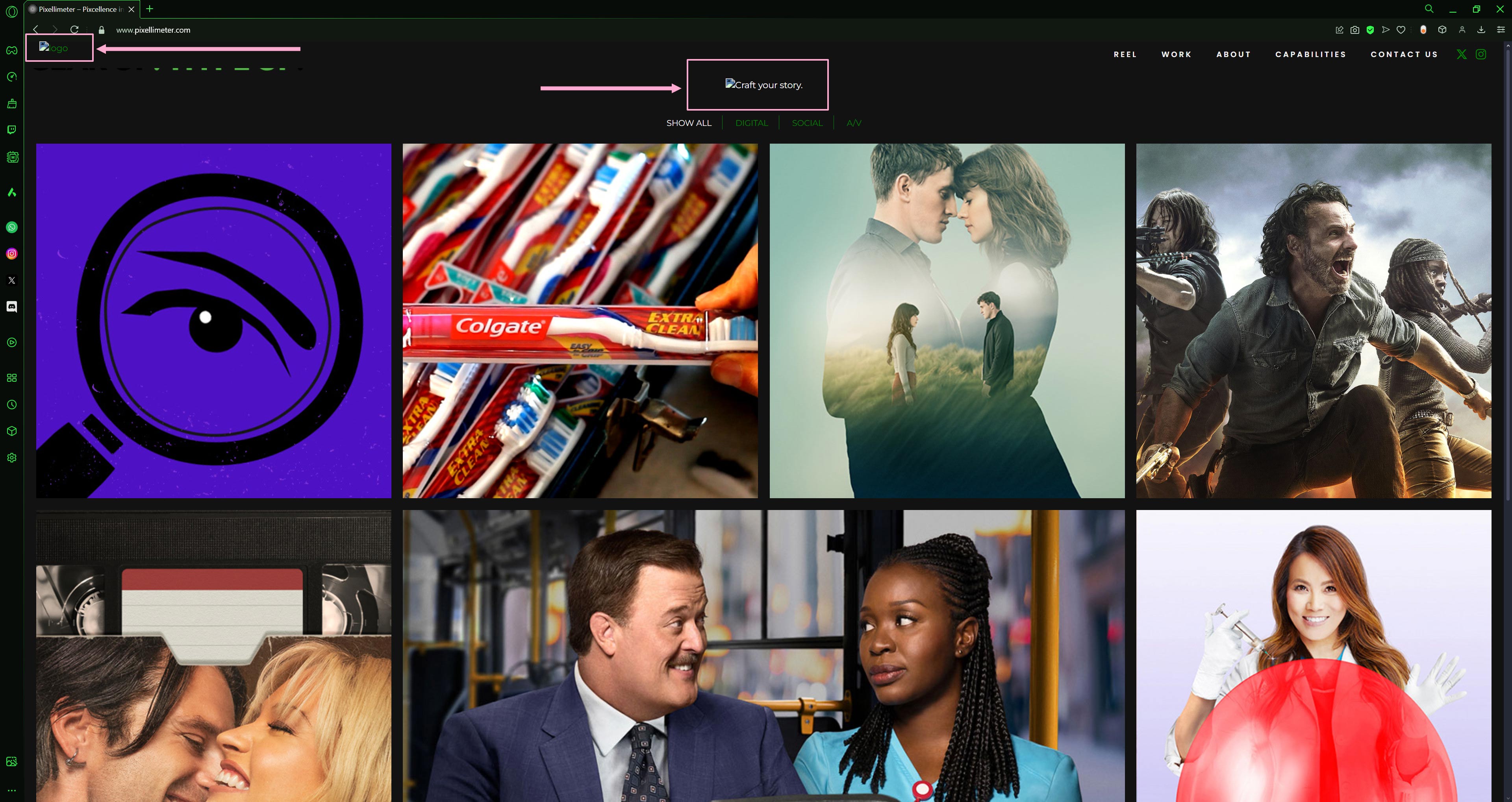Open Extensions cube icon in sidebar
Image resolution: width=1512 pixels, height=802 pixels.
tap(12, 431)
